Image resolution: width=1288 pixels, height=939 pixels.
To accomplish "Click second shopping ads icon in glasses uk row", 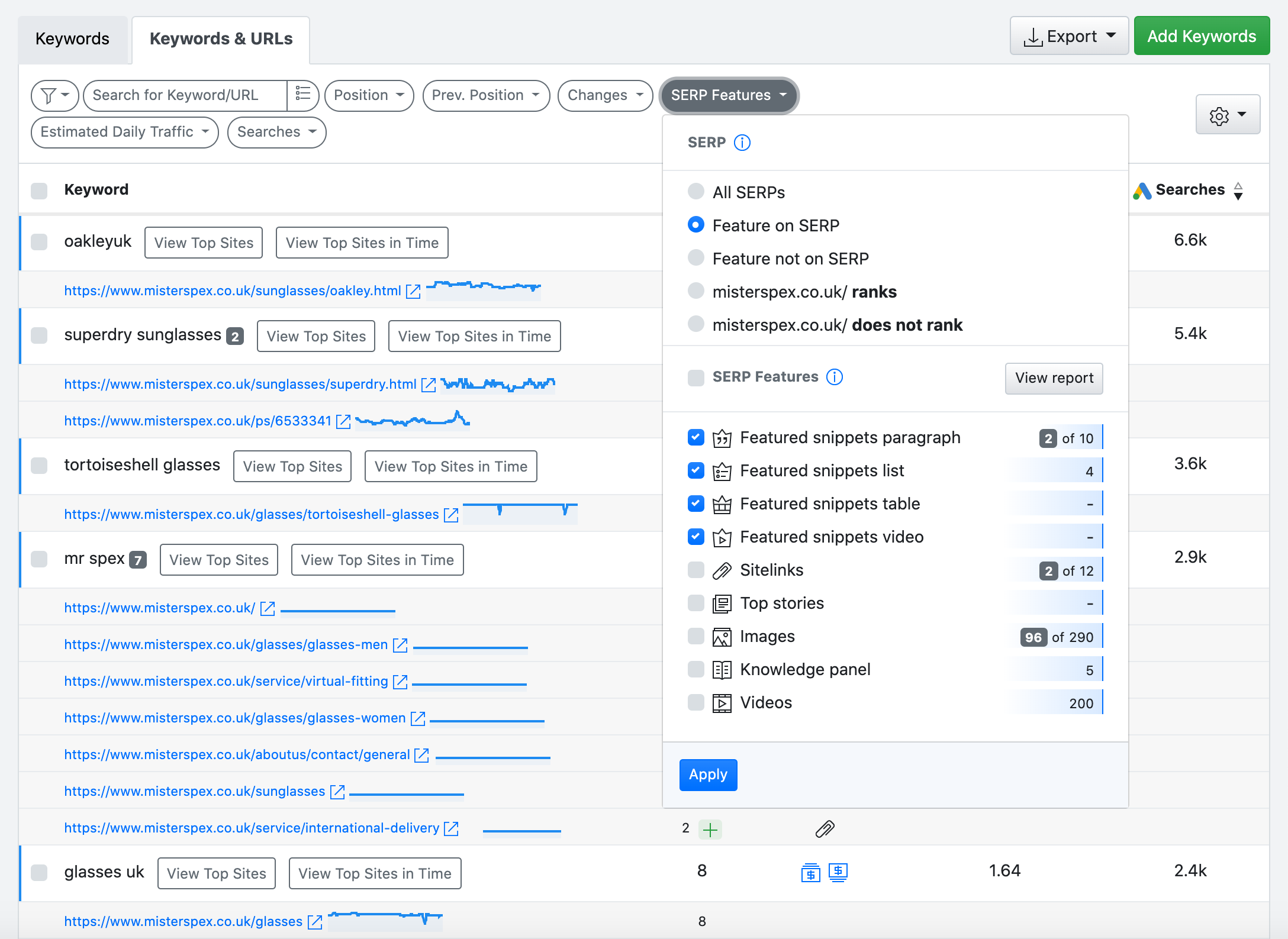I will click(838, 872).
